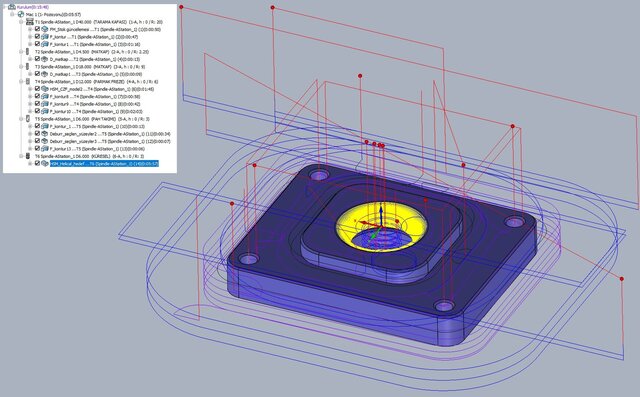The image size is (640, 397).
Task: Collapse the T5 PAH TAKIMI tool group
Action: tap(21, 118)
